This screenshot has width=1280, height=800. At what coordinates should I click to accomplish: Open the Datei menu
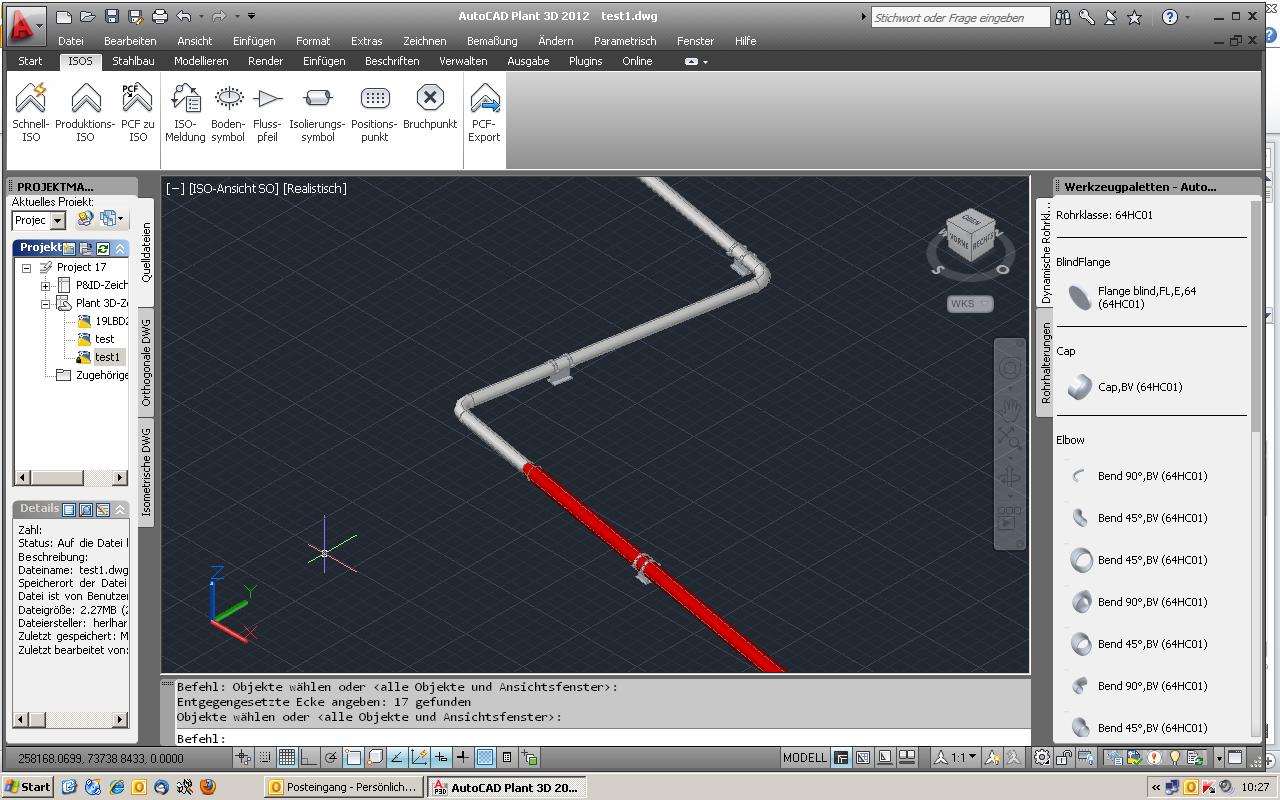pyautogui.click(x=71, y=41)
